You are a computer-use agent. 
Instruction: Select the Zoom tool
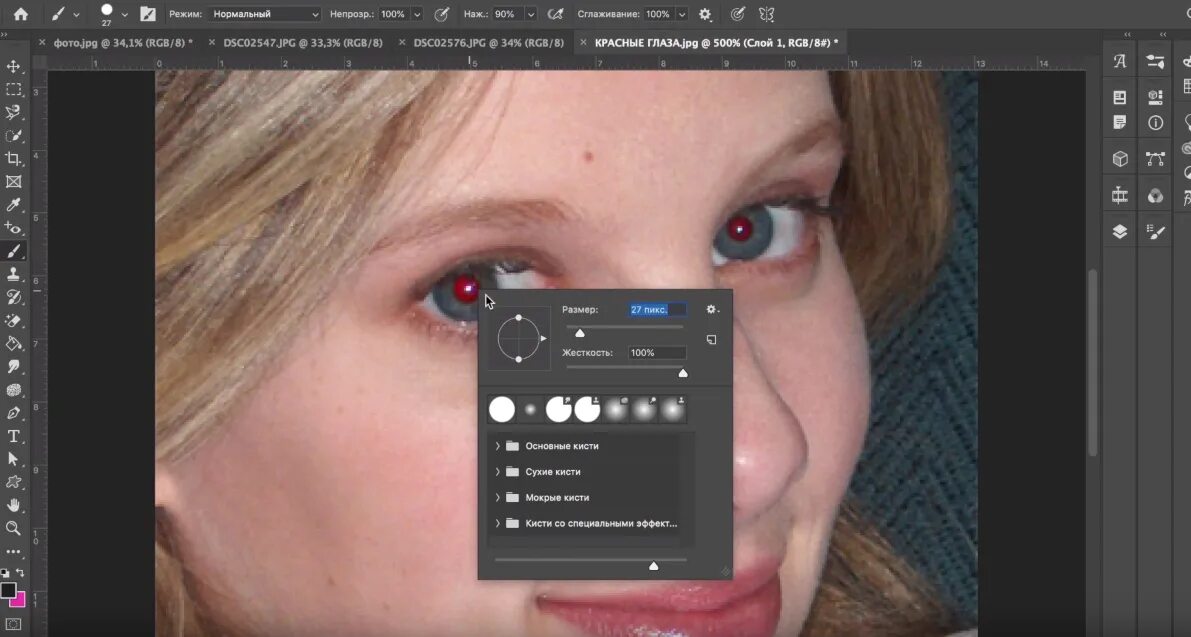tap(14, 528)
